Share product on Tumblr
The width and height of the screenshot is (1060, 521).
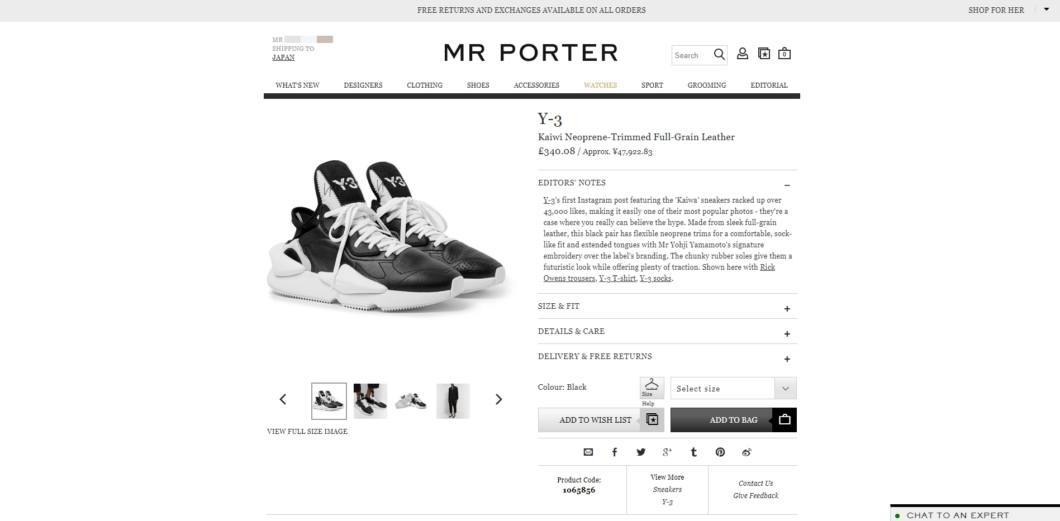[x=694, y=452]
